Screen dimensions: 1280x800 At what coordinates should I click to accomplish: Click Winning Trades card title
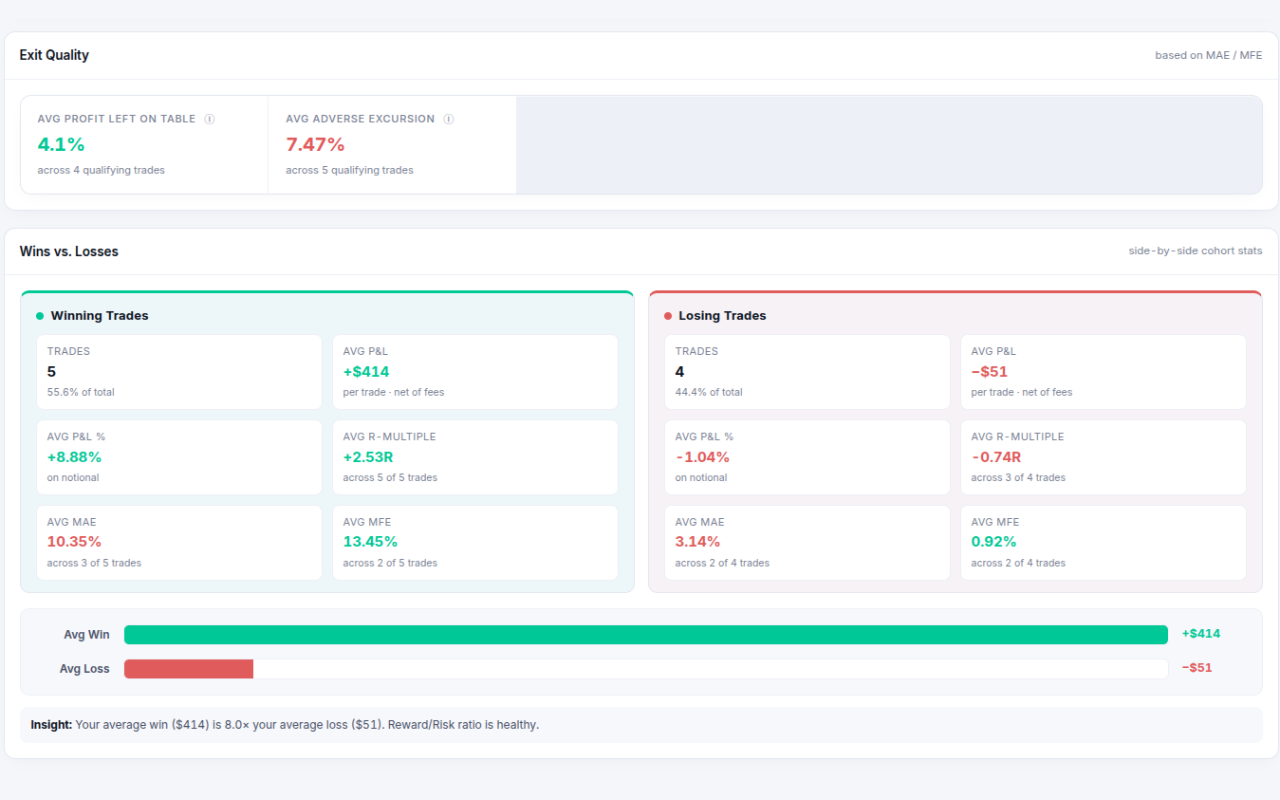[99, 316]
